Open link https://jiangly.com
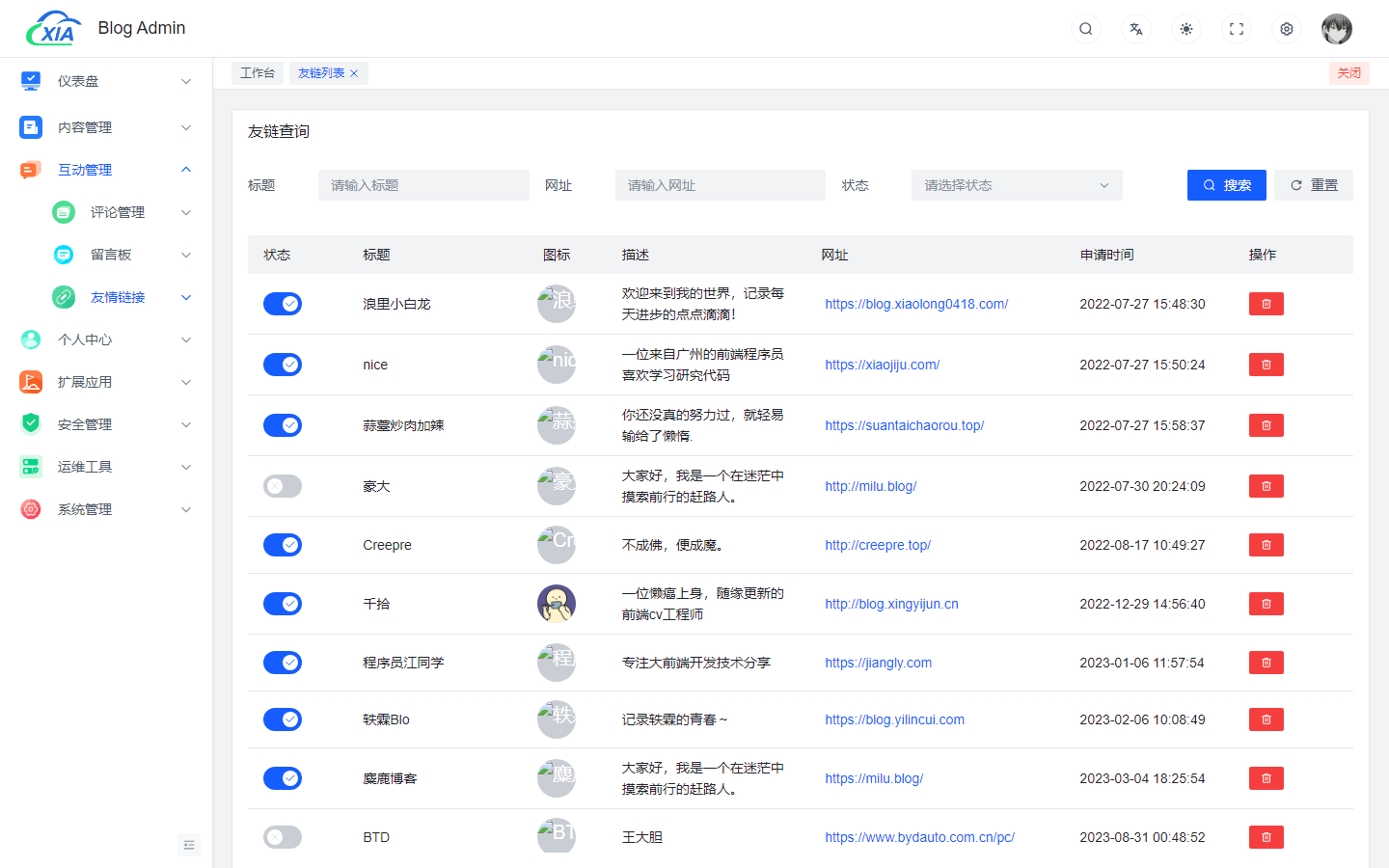 [x=879, y=663]
